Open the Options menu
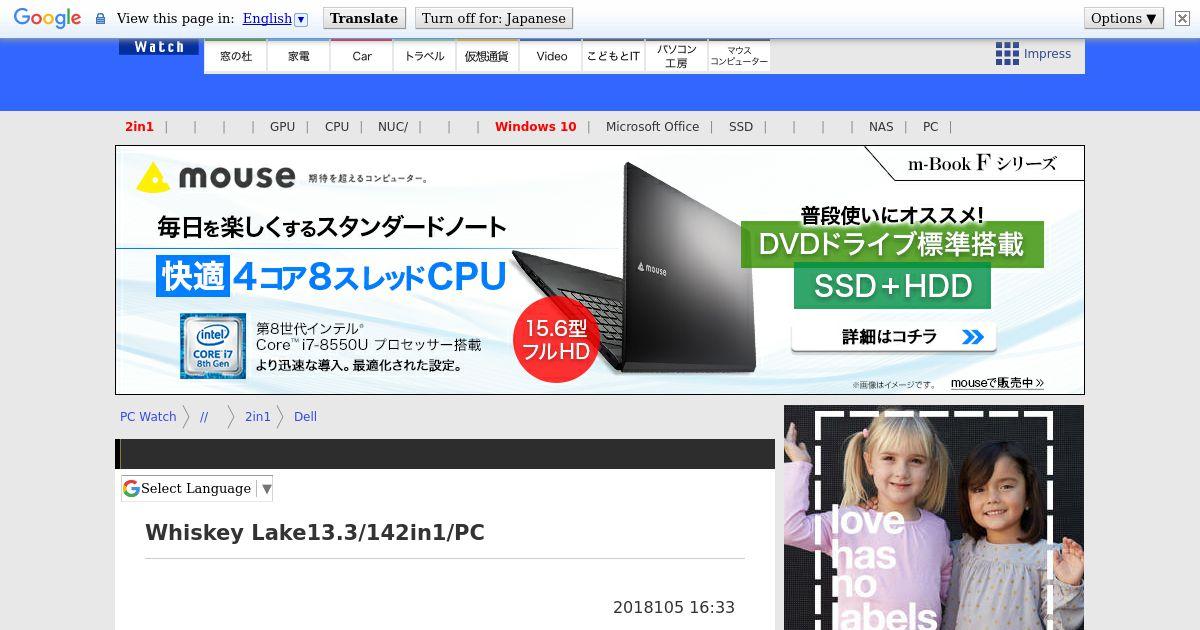 click(x=1124, y=18)
